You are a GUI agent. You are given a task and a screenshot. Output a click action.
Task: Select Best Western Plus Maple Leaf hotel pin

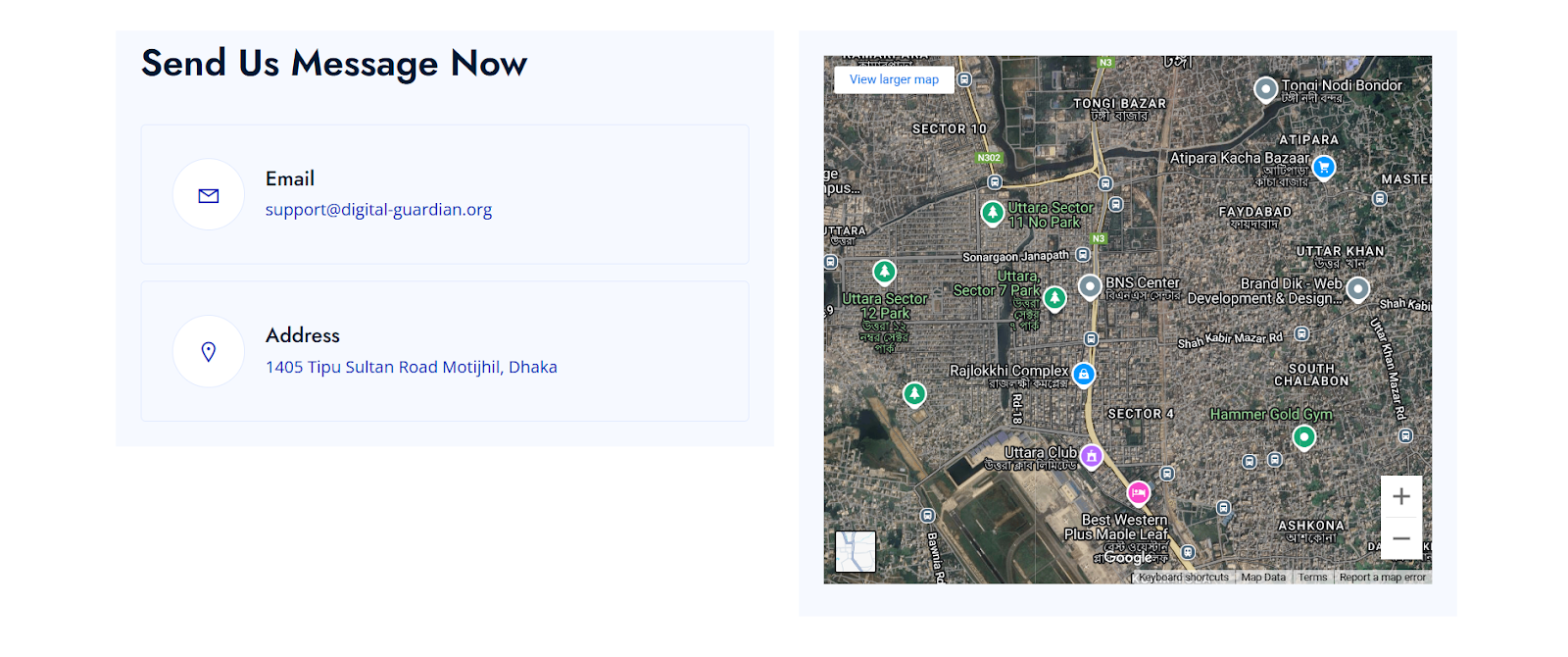1138,492
